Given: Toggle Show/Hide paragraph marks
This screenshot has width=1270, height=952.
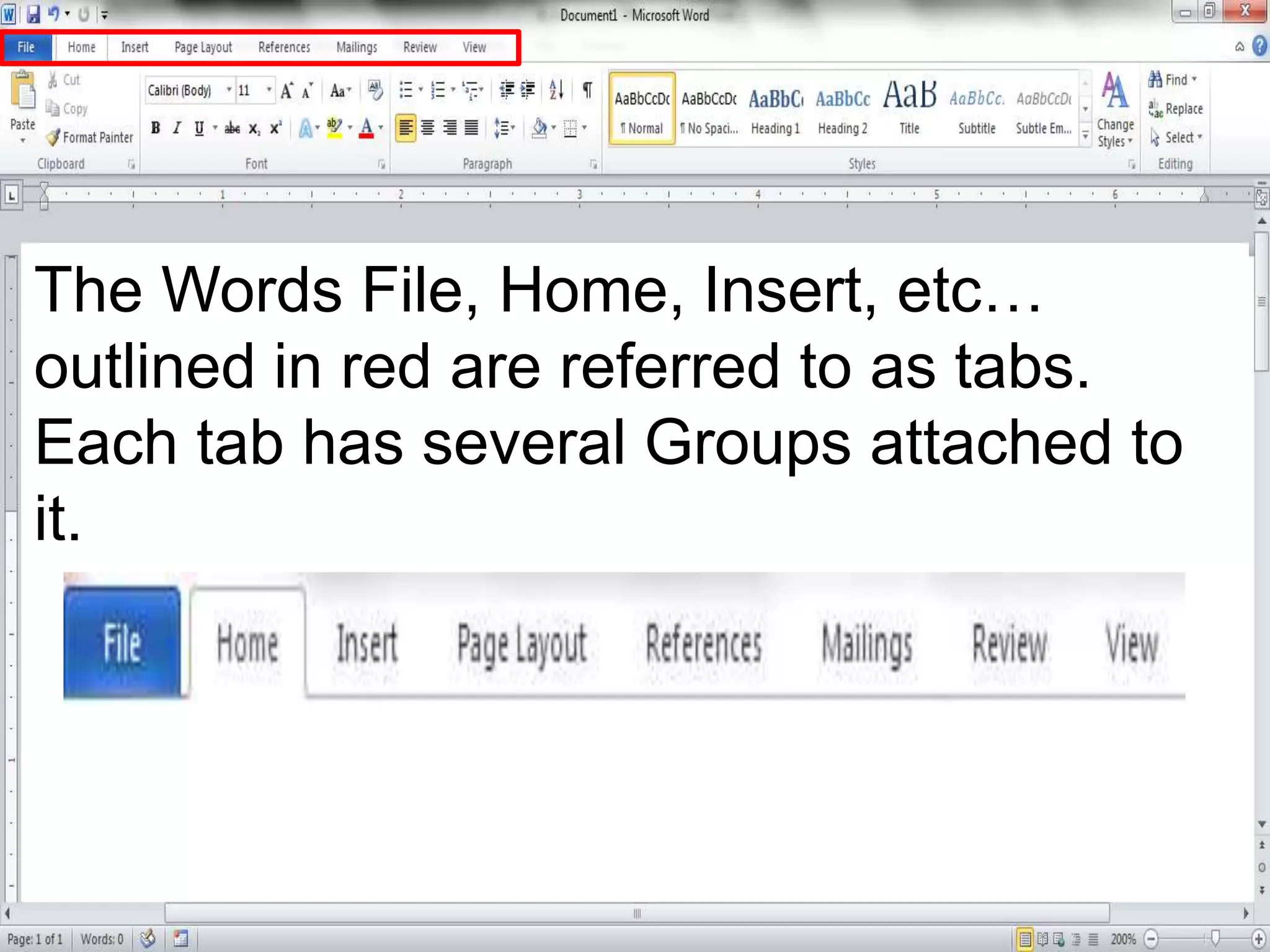Looking at the screenshot, I should point(587,90).
